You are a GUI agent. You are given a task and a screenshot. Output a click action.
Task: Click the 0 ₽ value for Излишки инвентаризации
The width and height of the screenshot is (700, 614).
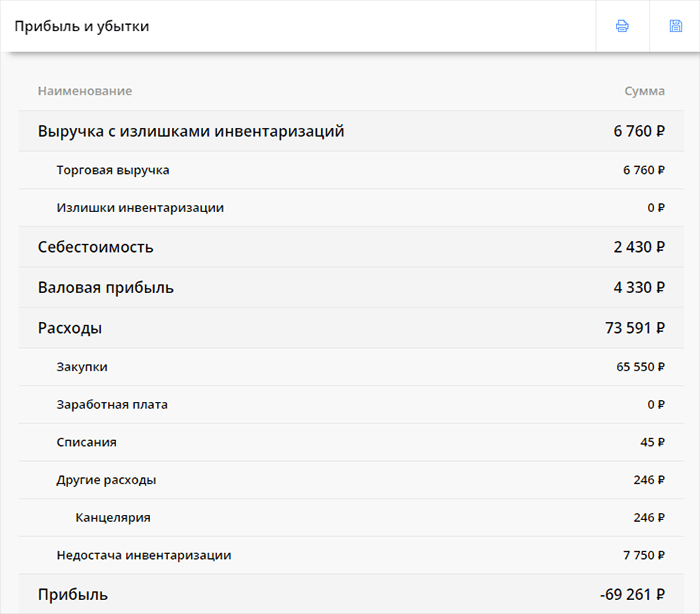click(656, 208)
